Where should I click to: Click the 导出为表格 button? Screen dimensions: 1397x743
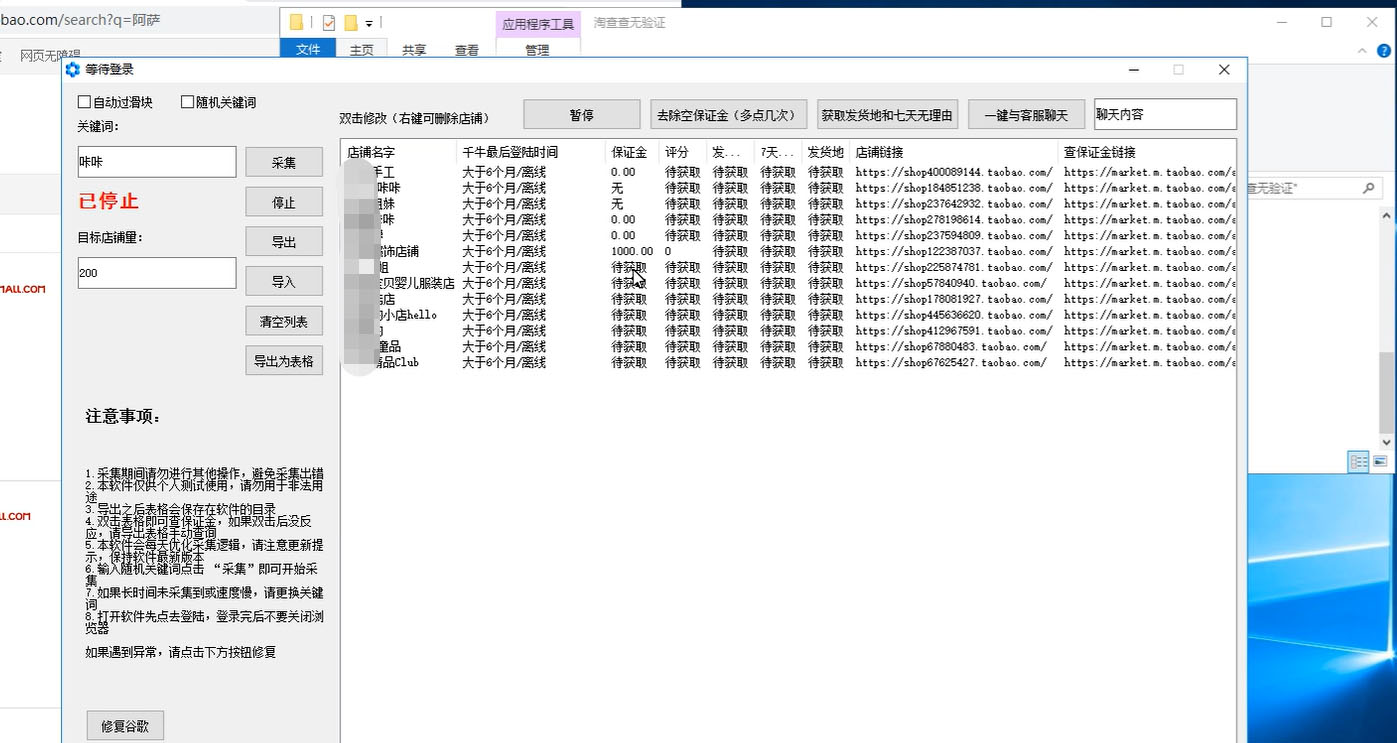(284, 361)
